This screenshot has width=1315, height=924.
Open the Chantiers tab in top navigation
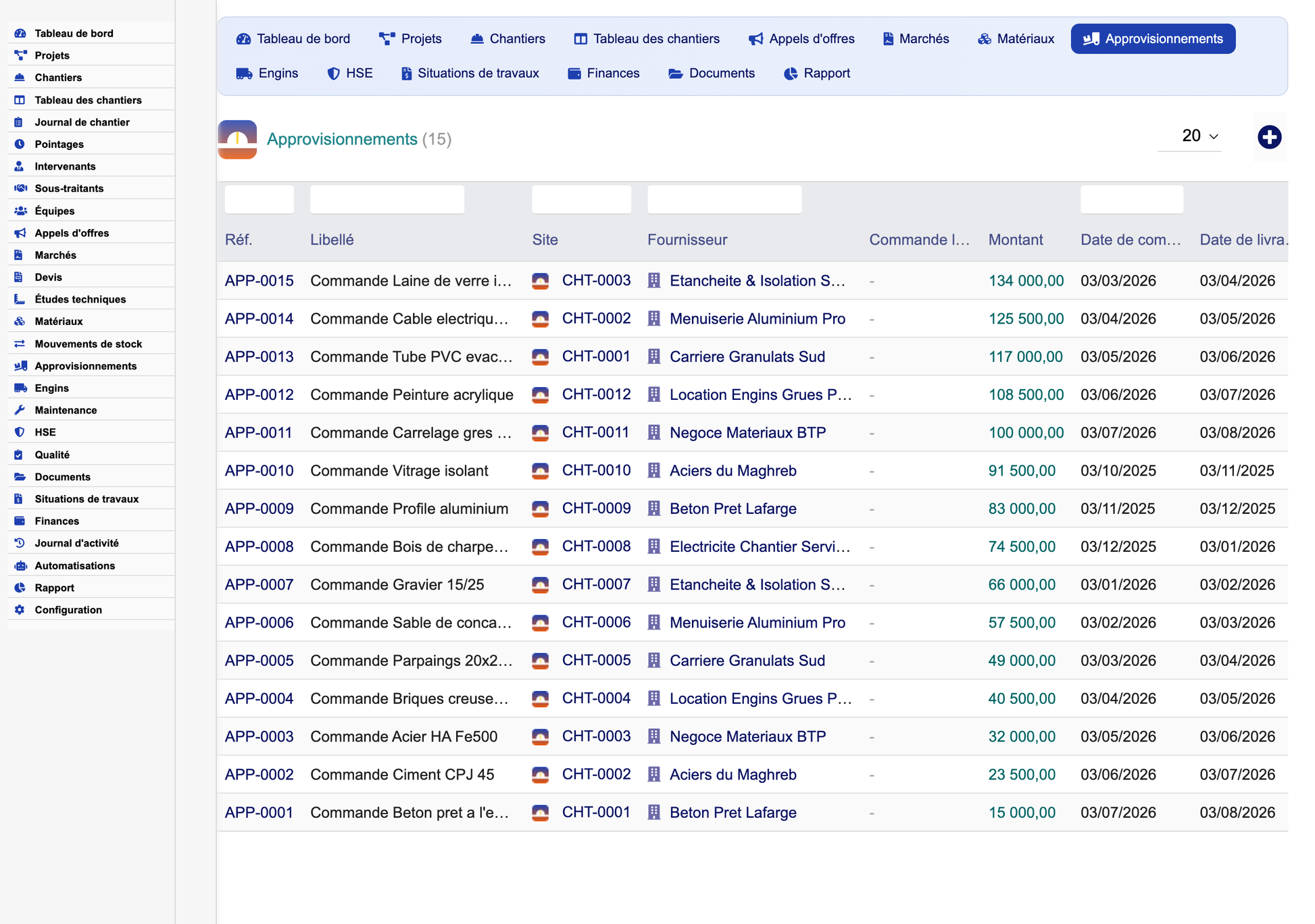click(507, 39)
